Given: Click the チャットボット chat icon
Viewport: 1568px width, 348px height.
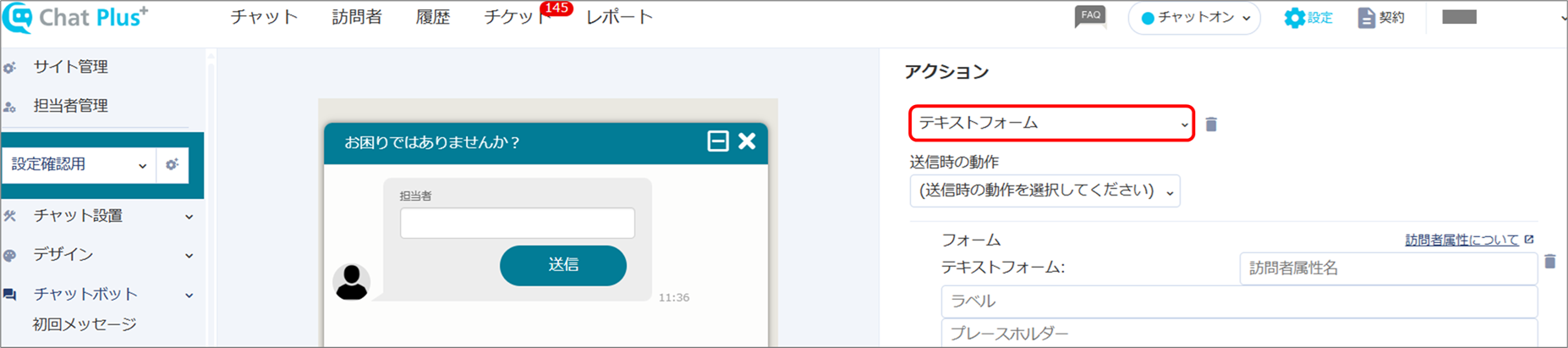Looking at the screenshot, I should point(9,295).
